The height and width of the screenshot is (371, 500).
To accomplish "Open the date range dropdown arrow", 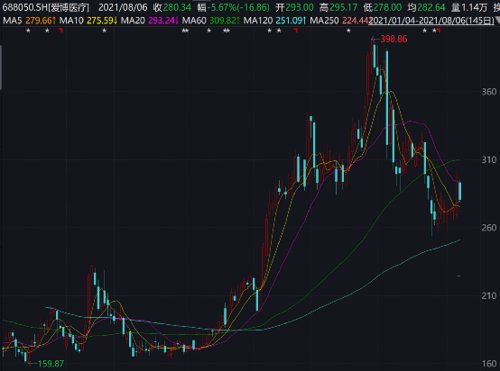I will coord(497,21).
